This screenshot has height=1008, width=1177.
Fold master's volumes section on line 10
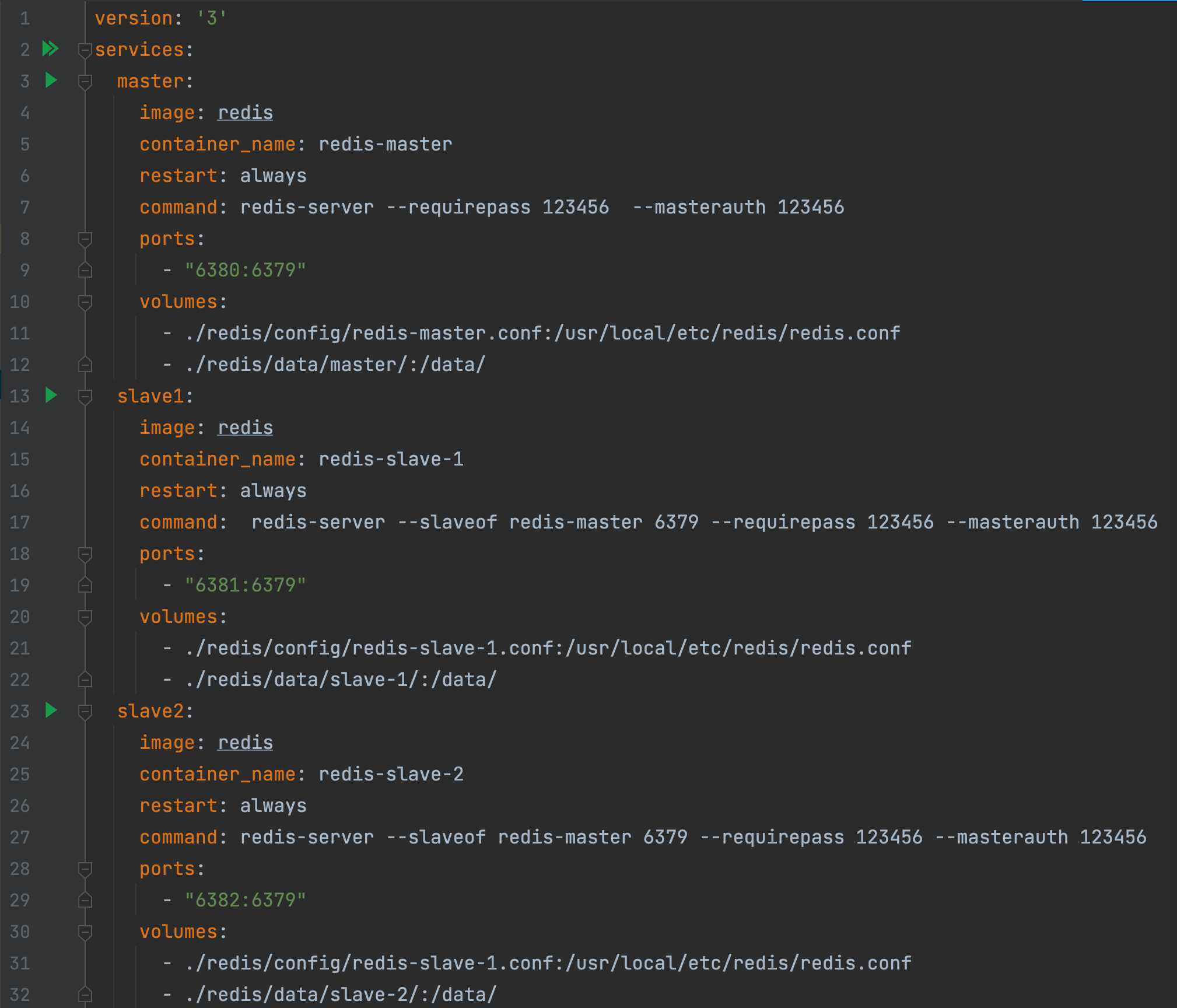tap(85, 302)
